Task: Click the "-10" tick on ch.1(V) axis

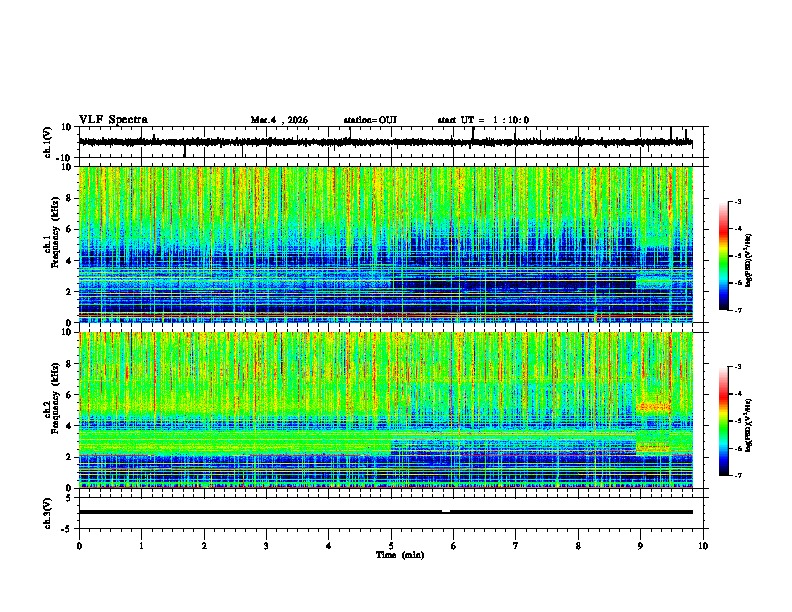Action: pos(65,158)
